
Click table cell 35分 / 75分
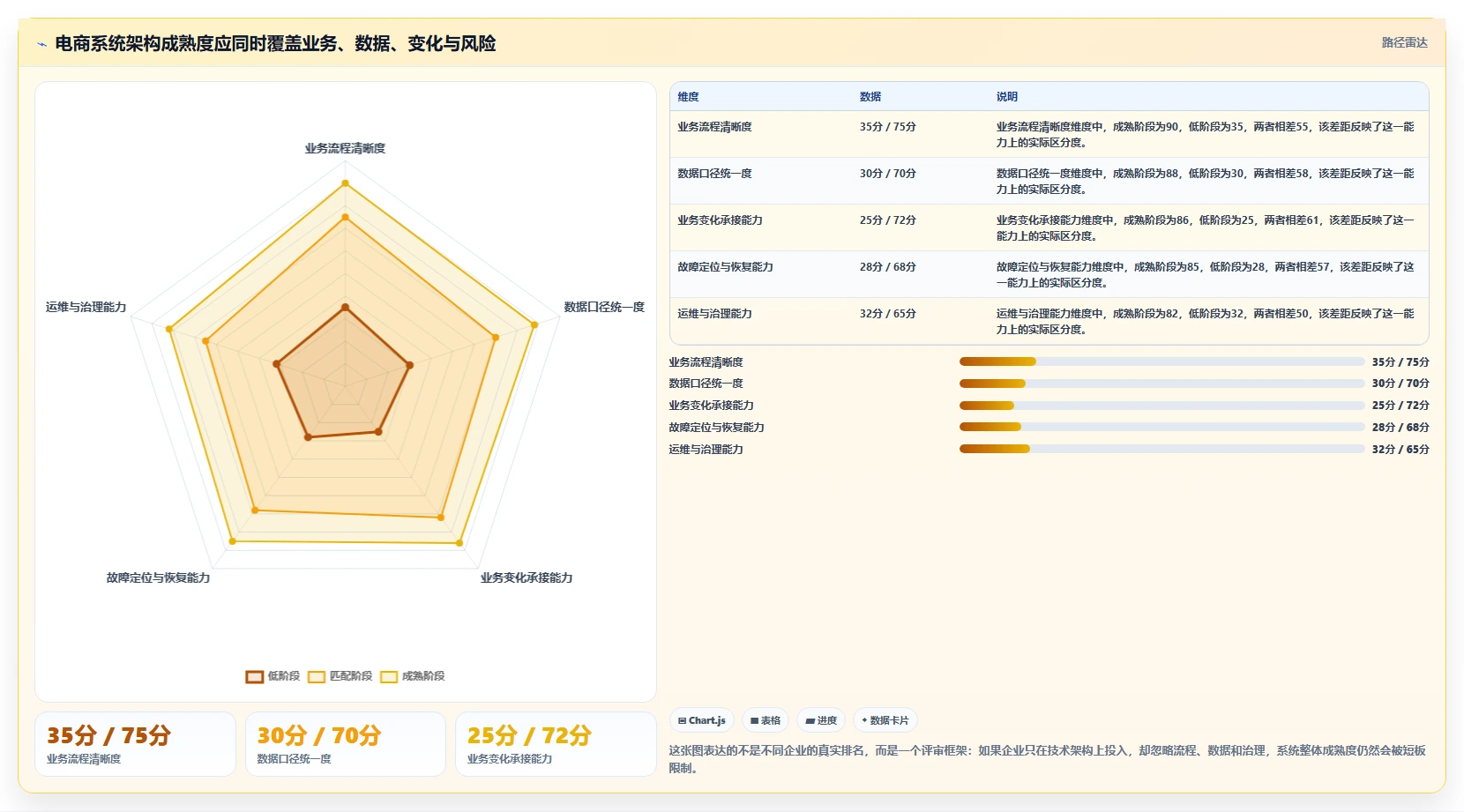pos(888,127)
